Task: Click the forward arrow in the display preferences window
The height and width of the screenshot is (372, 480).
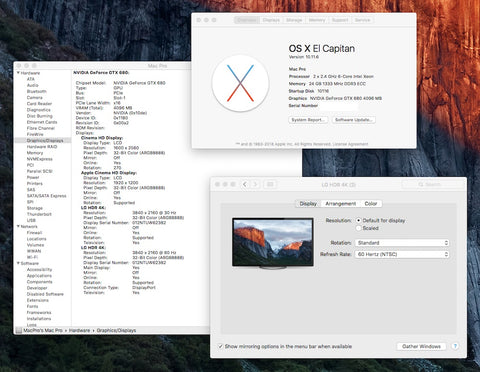Action: (255, 184)
